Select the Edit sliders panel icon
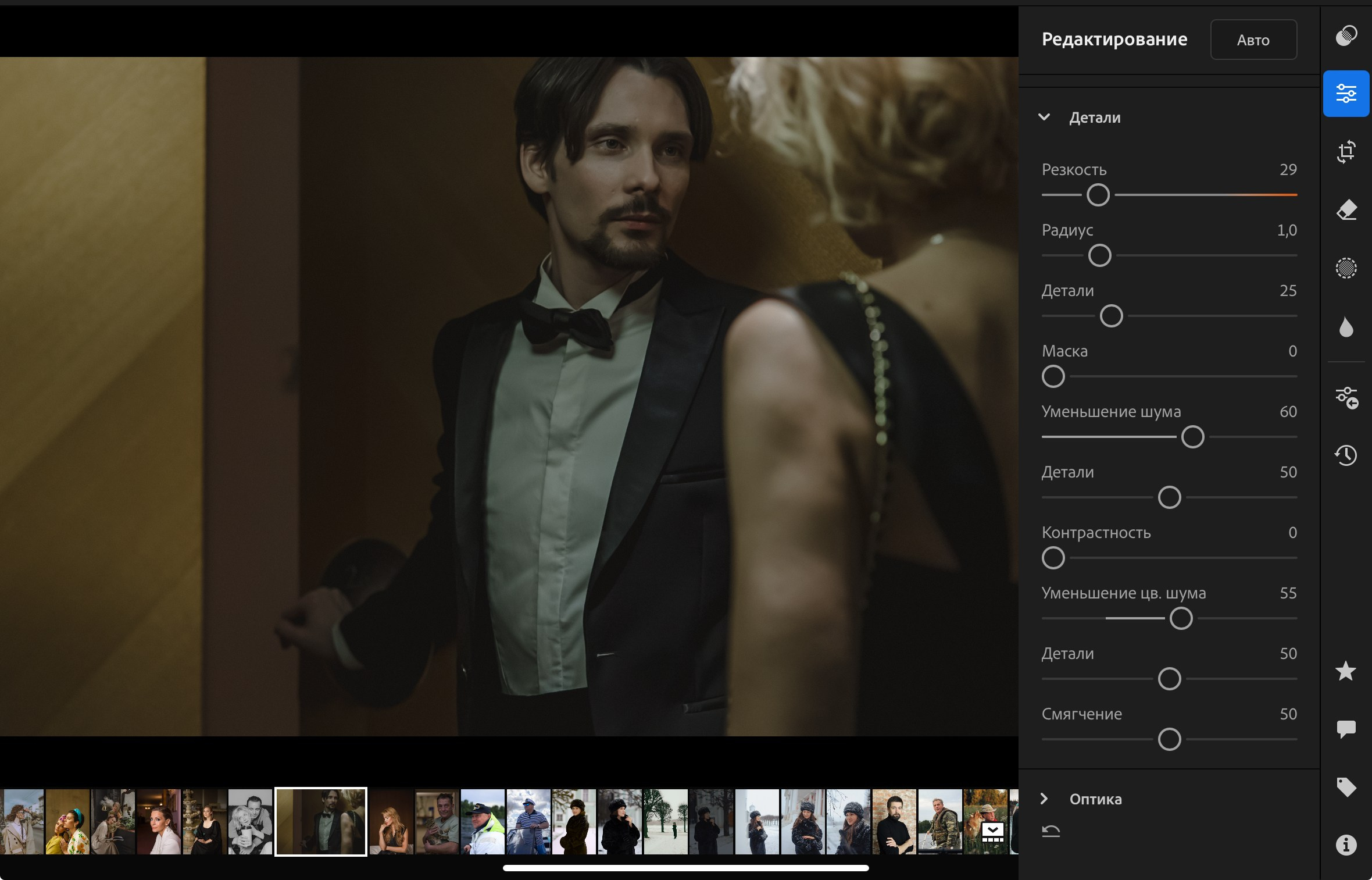The image size is (1372, 880). click(x=1346, y=94)
